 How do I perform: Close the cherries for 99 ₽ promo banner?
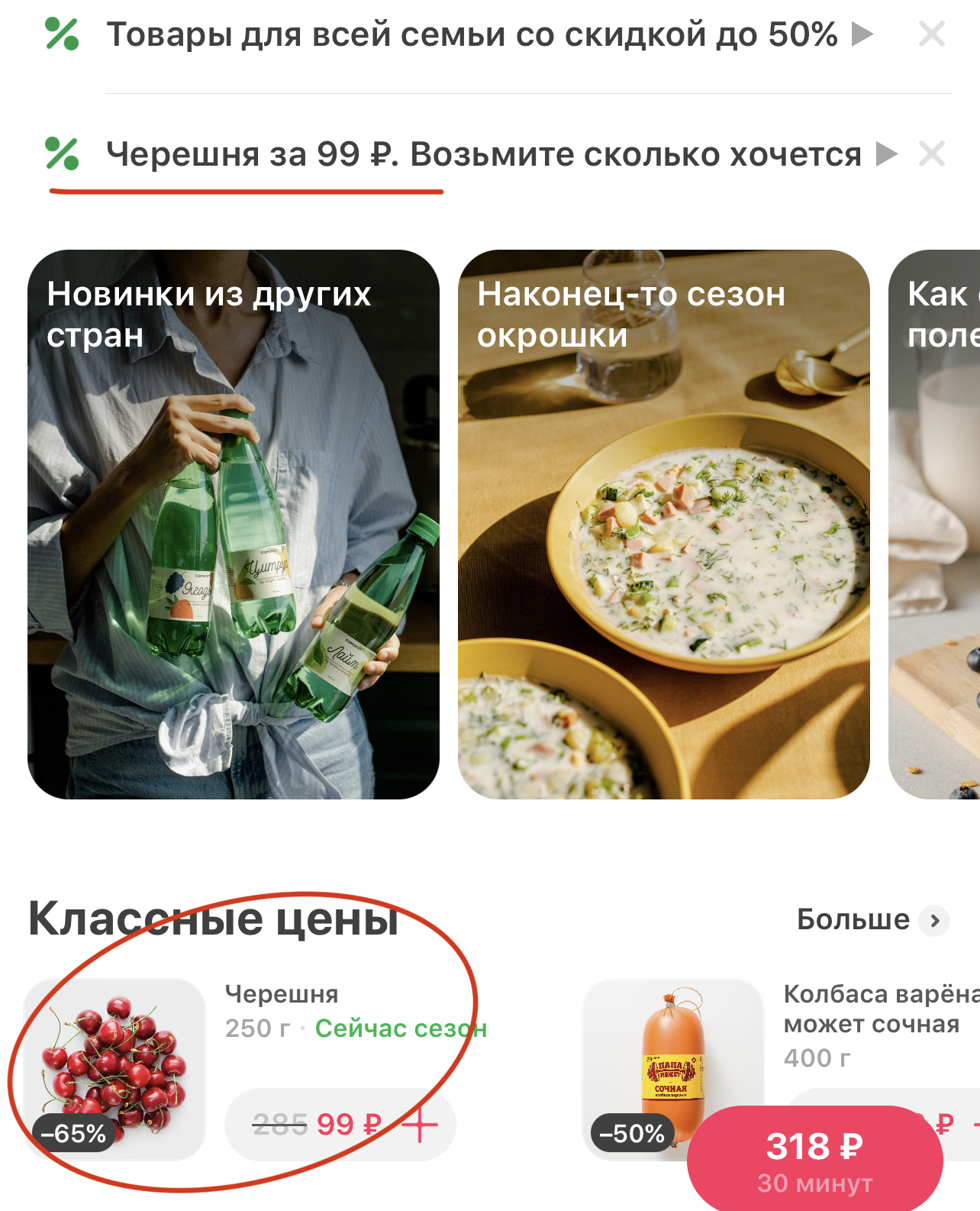932,154
